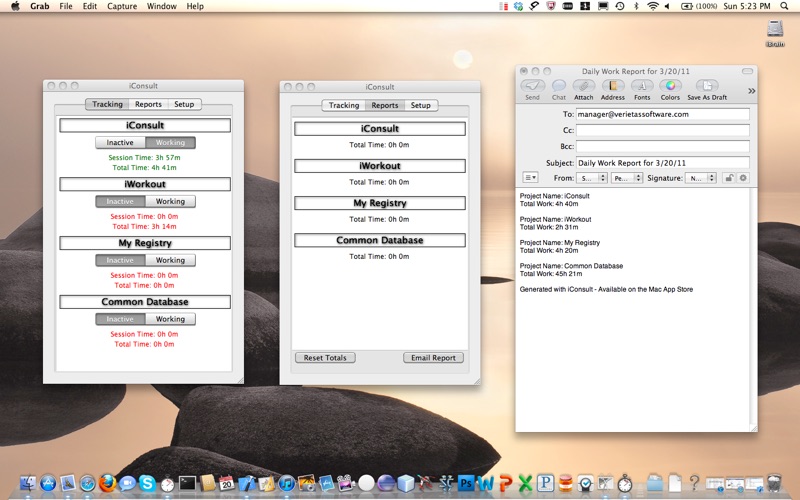Click the To address field

(662, 114)
